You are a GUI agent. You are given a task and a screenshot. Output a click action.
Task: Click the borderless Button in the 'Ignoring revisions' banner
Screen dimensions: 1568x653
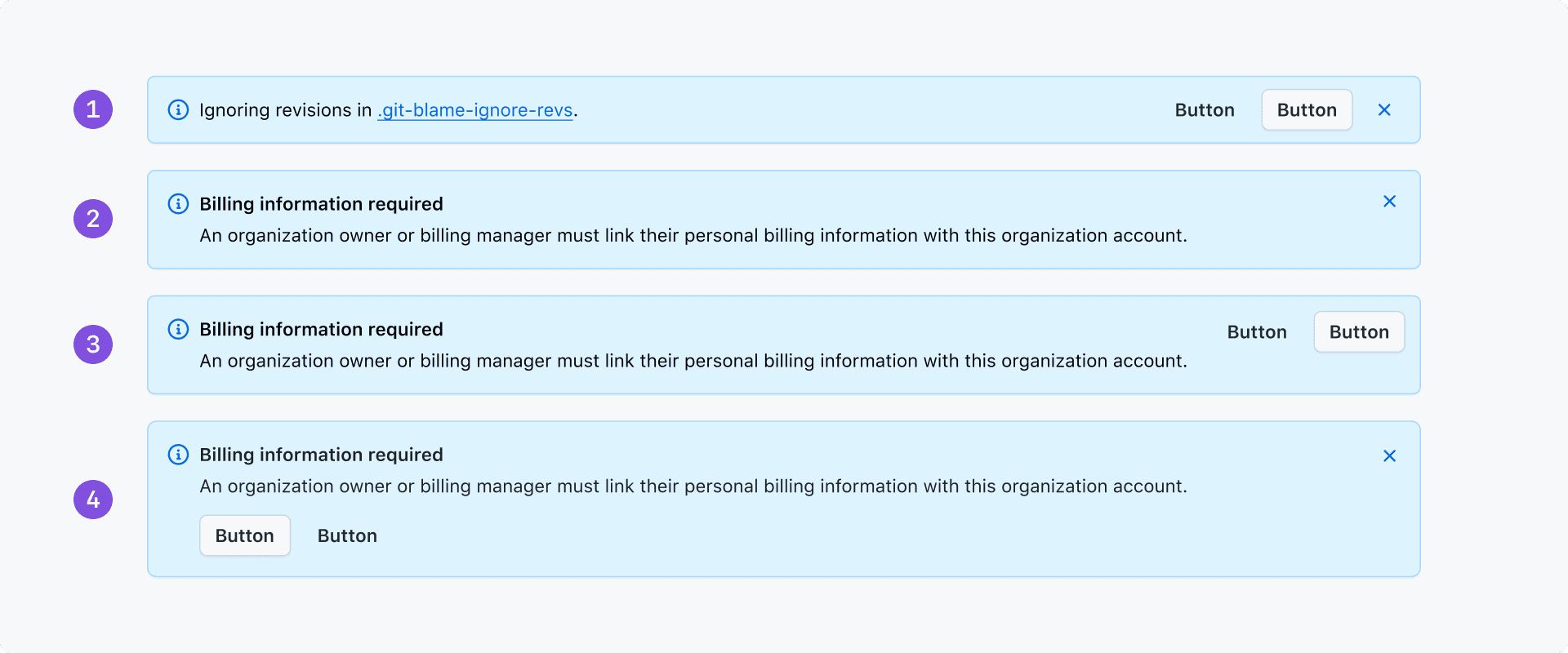(1205, 110)
